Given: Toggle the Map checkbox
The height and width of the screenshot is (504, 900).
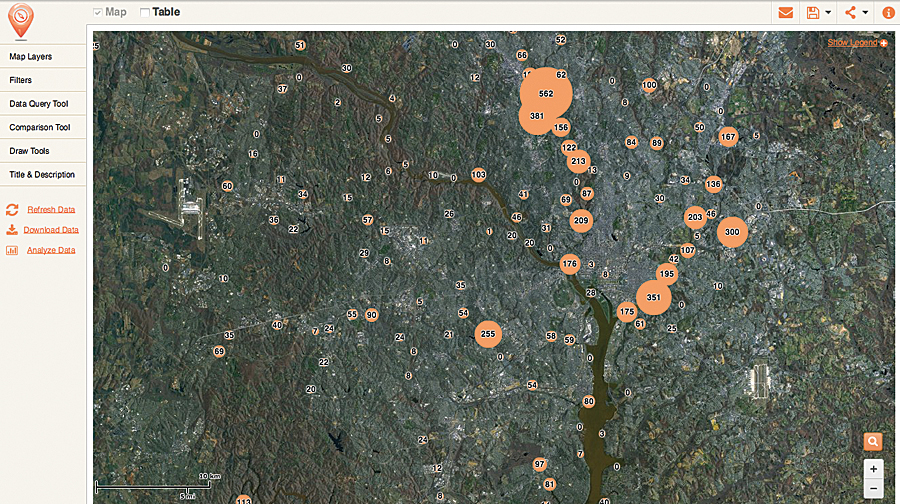Looking at the screenshot, I should pos(98,12).
